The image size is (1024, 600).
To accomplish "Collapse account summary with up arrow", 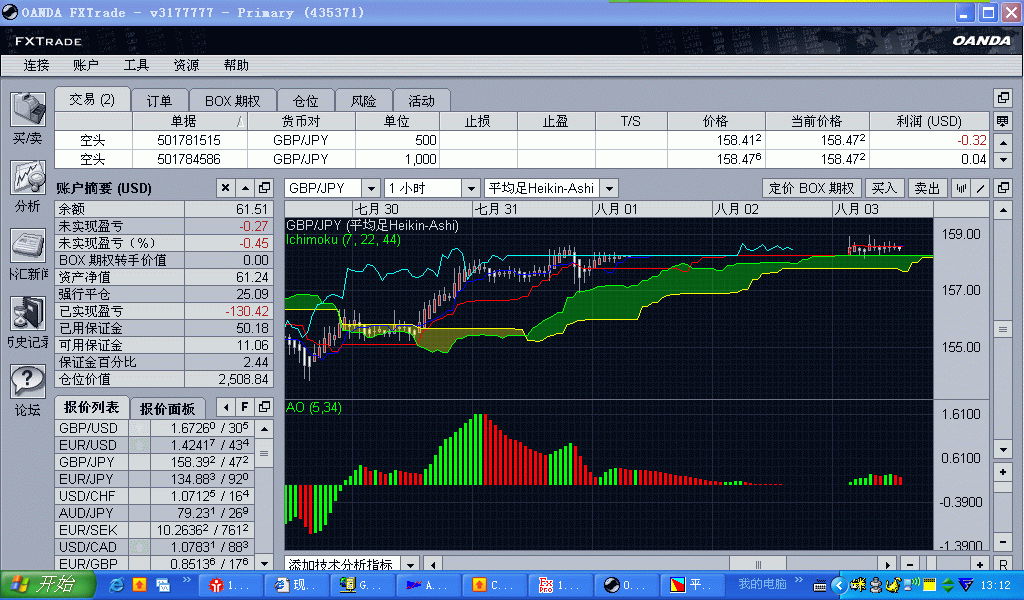I will click(x=245, y=188).
